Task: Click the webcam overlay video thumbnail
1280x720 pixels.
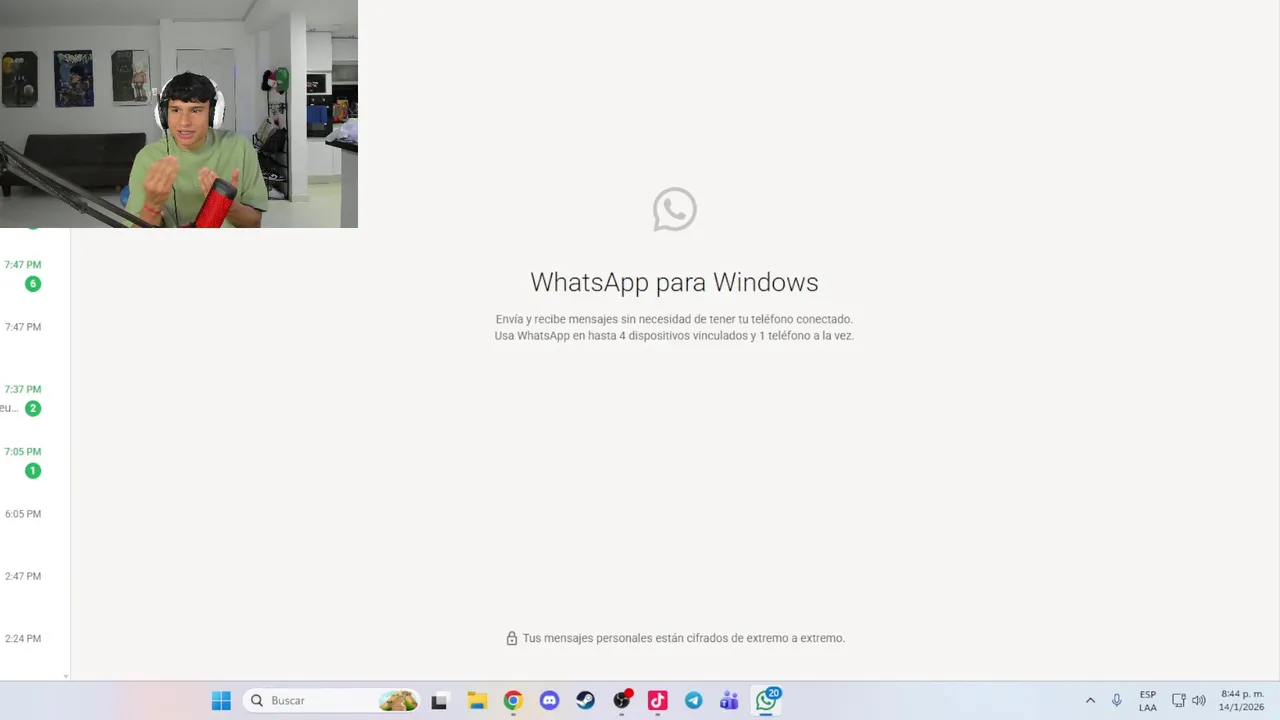Action: (x=179, y=114)
